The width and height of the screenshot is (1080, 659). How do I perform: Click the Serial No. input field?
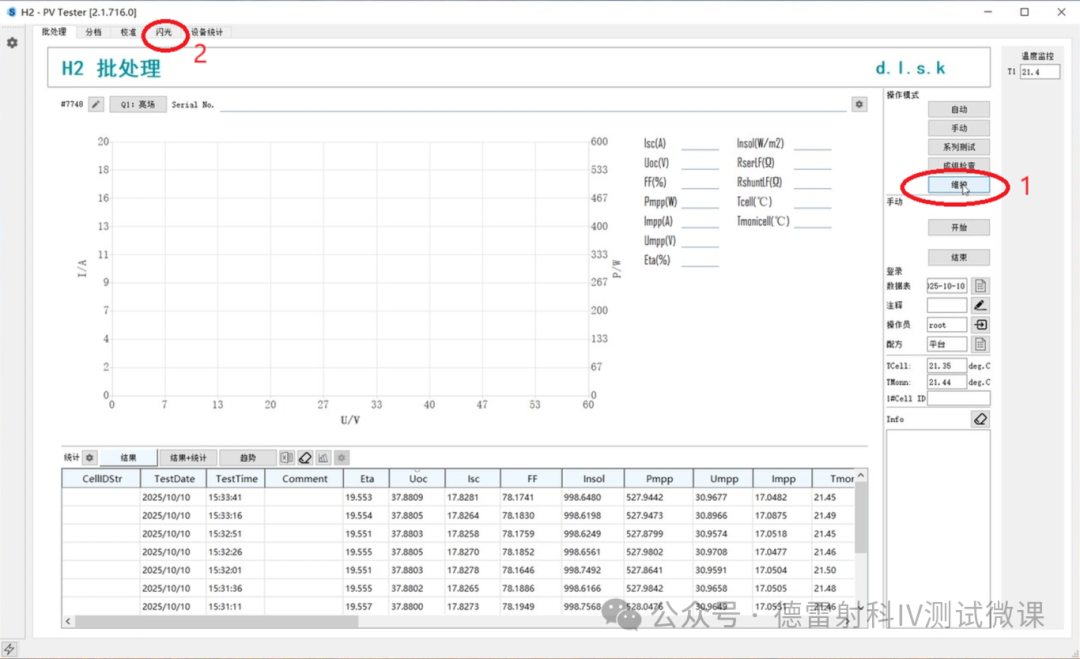point(530,104)
